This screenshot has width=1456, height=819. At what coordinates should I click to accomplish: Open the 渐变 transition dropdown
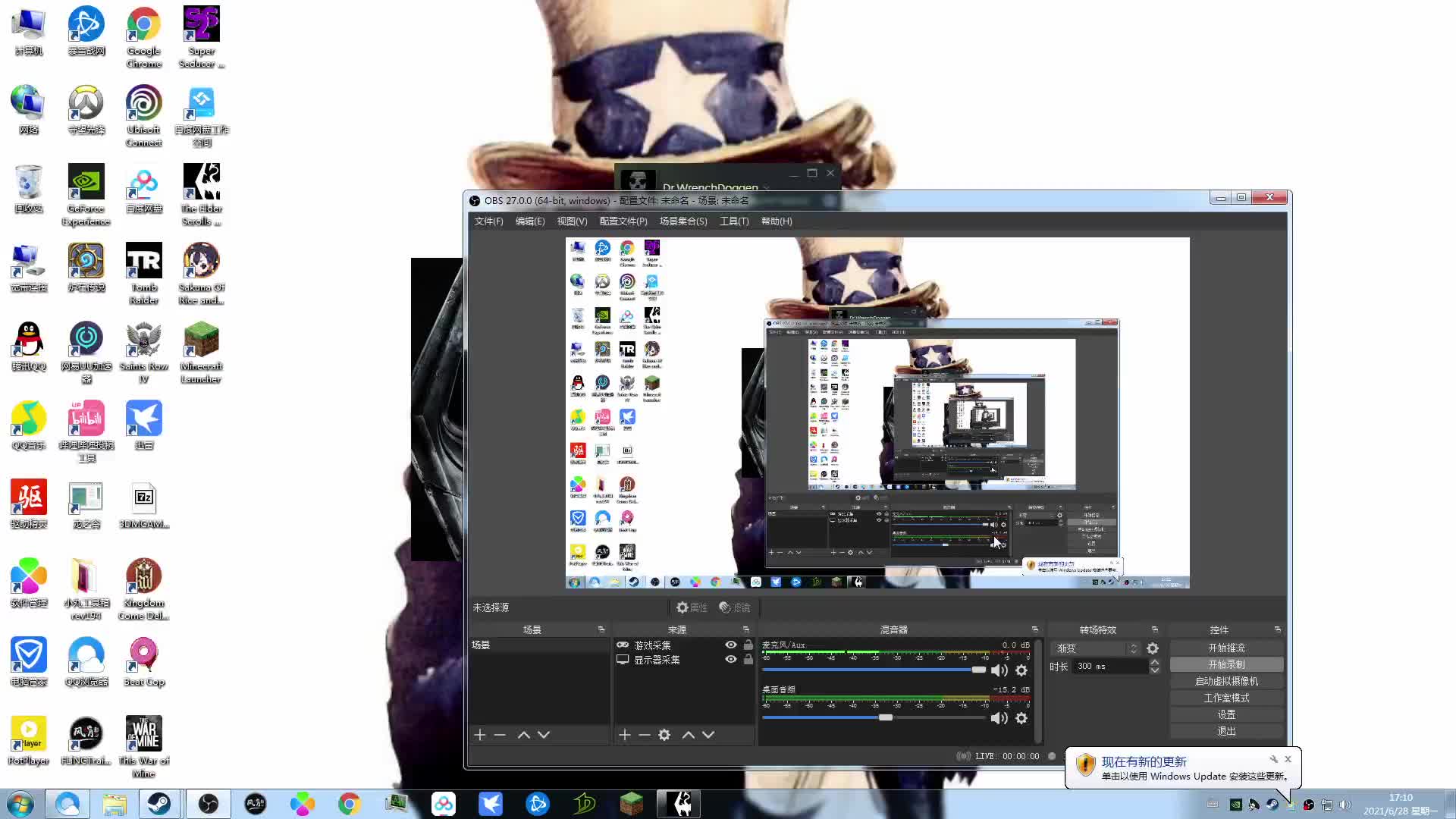pos(1097,648)
